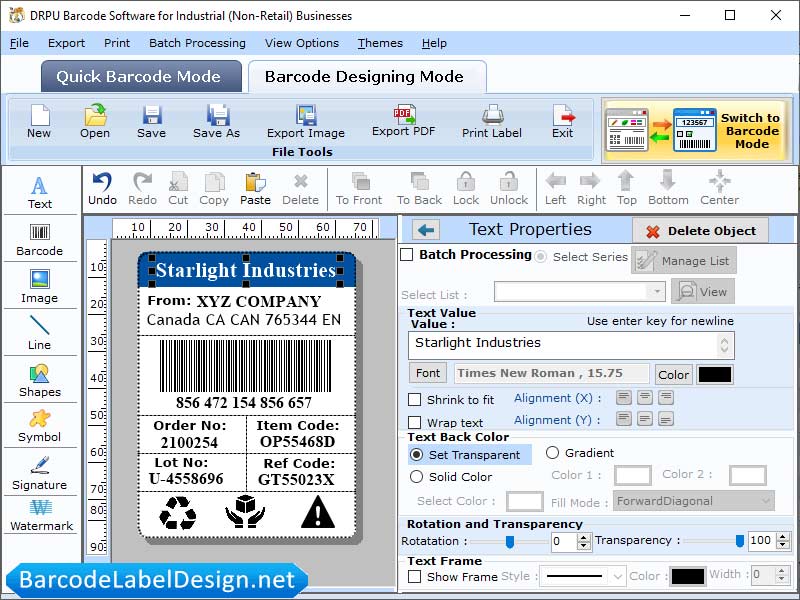Image resolution: width=800 pixels, height=600 pixels.
Task: Select the Watermark tool in sidebar
Action: (x=41, y=515)
